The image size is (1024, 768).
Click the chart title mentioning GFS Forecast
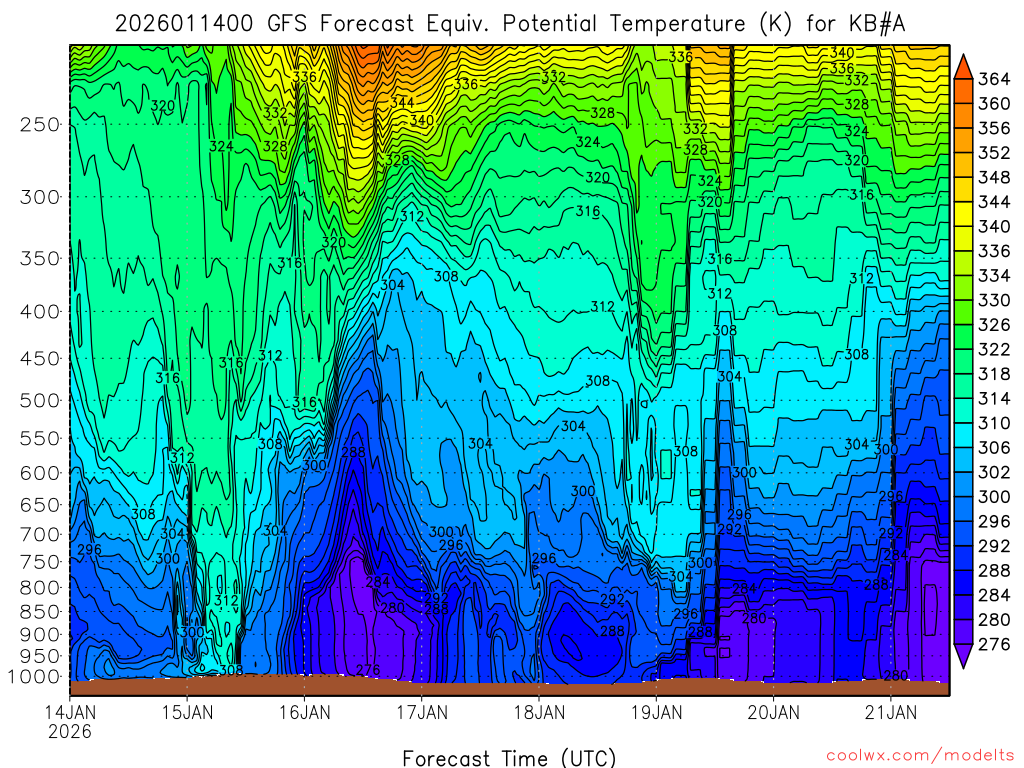click(x=510, y=24)
